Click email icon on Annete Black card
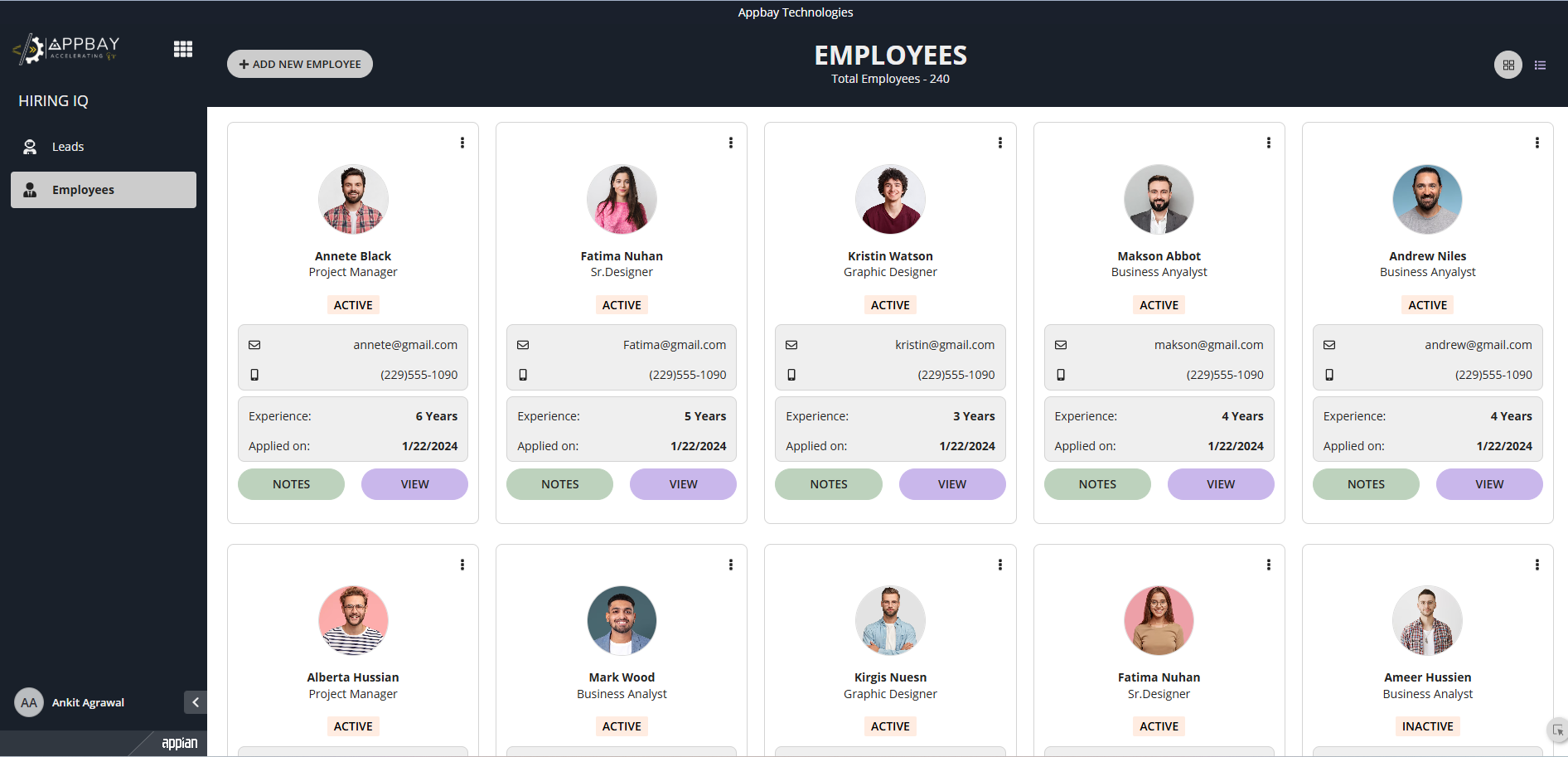Image resolution: width=1568 pixels, height=757 pixels. [254, 345]
